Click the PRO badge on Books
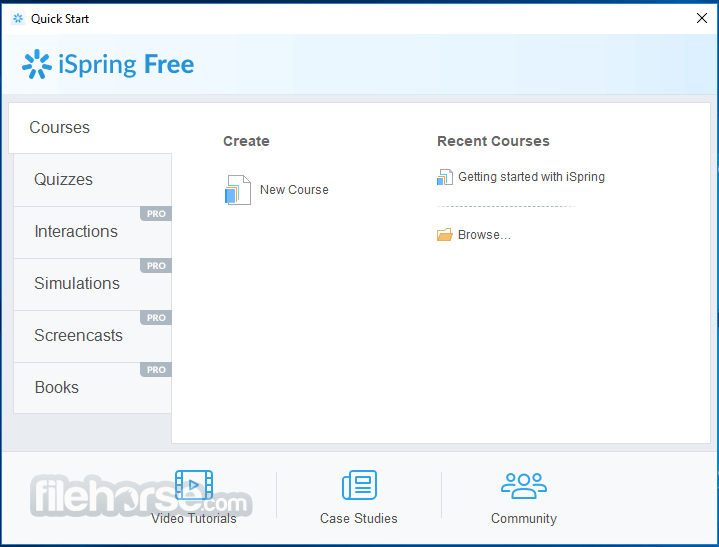 click(156, 370)
